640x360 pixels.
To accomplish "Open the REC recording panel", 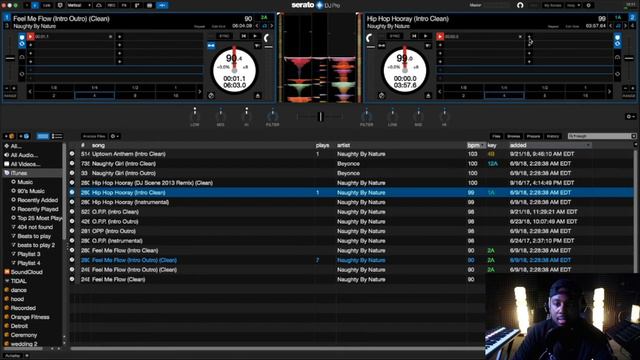I will click(111, 5).
